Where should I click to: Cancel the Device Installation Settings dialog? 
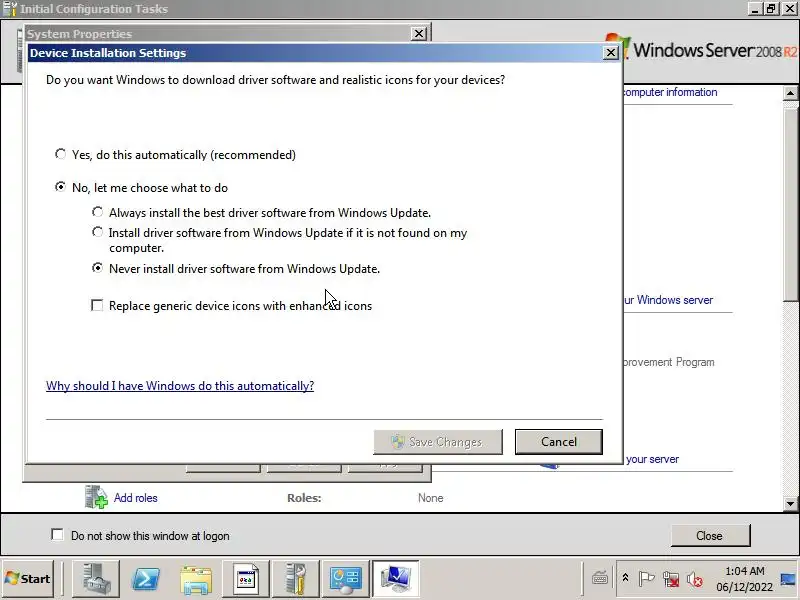559,442
